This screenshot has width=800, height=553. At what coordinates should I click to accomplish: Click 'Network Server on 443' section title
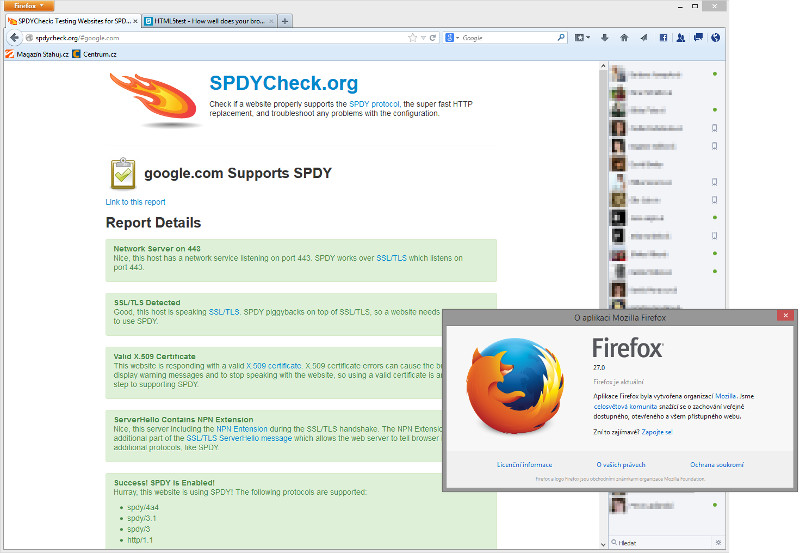tap(157, 249)
